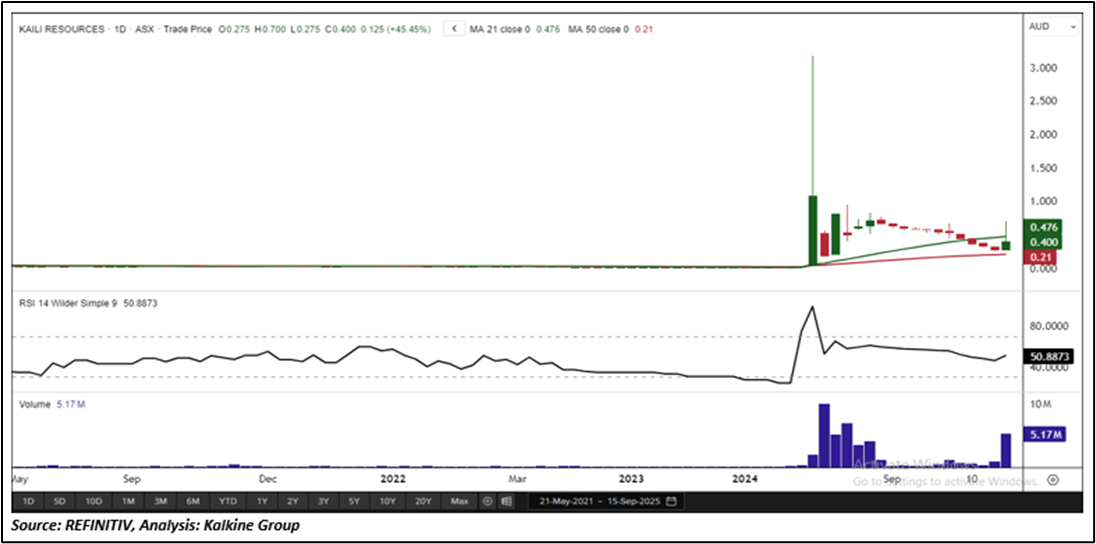Click the 5.17M volume value tag
The height and width of the screenshot is (544, 1096).
(x=1044, y=435)
